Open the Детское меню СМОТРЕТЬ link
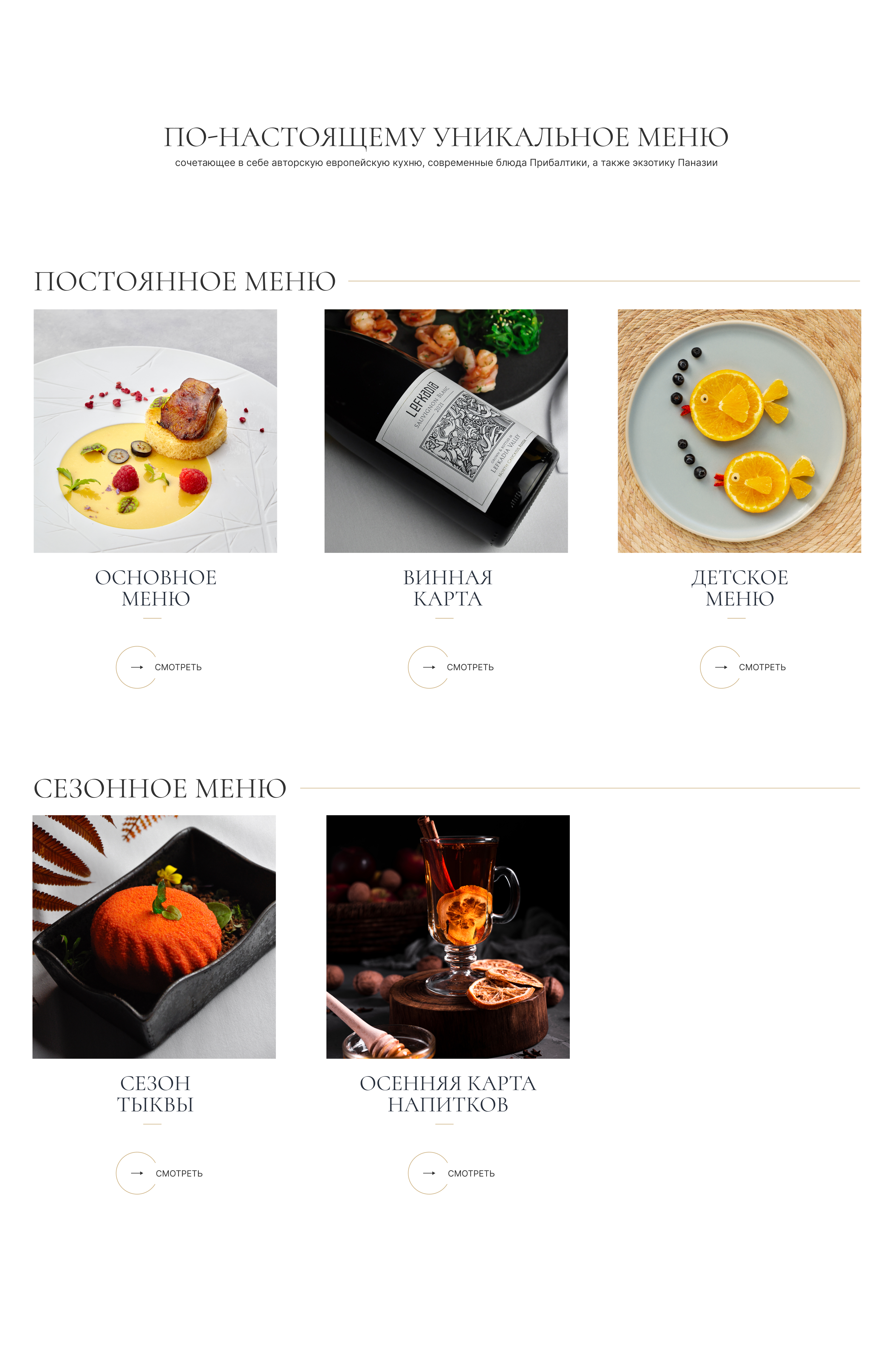Viewport: 896px width, 1363px height. coord(762,667)
